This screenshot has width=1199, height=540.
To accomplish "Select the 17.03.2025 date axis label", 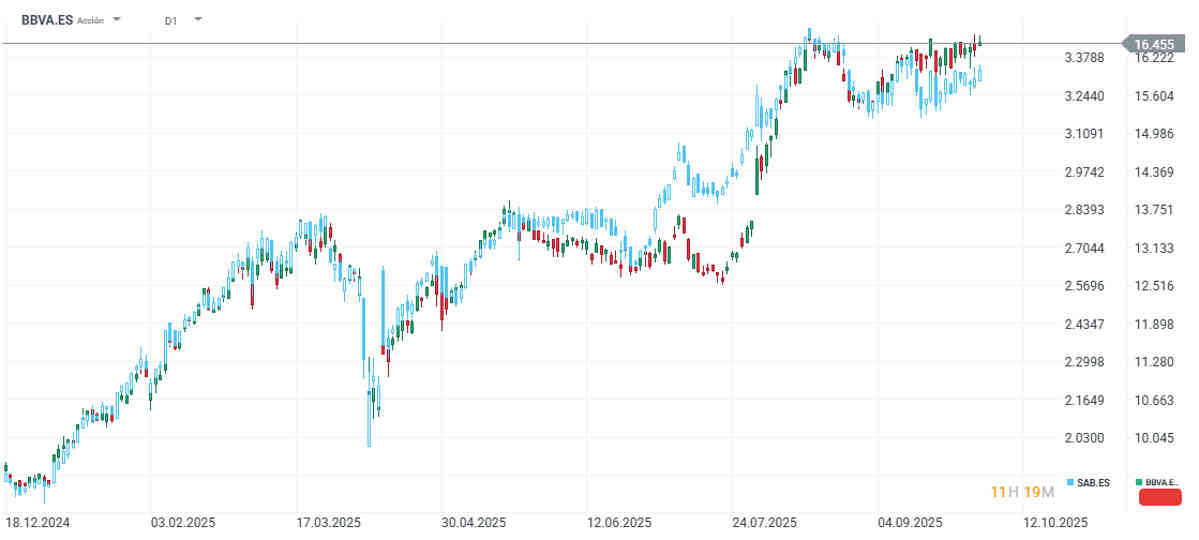I will [326, 523].
